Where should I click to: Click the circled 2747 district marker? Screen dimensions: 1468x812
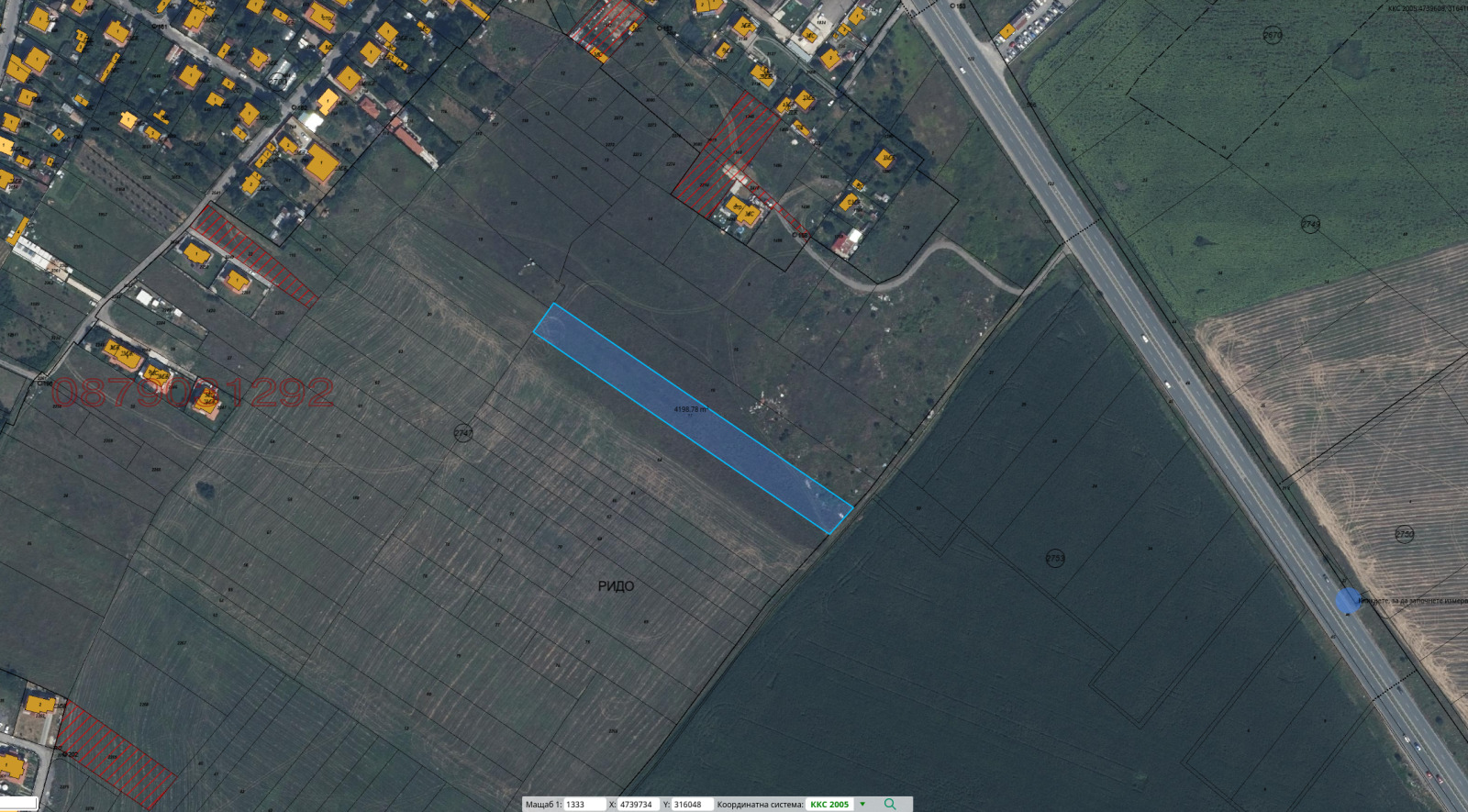pyautogui.click(x=463, y=433)
